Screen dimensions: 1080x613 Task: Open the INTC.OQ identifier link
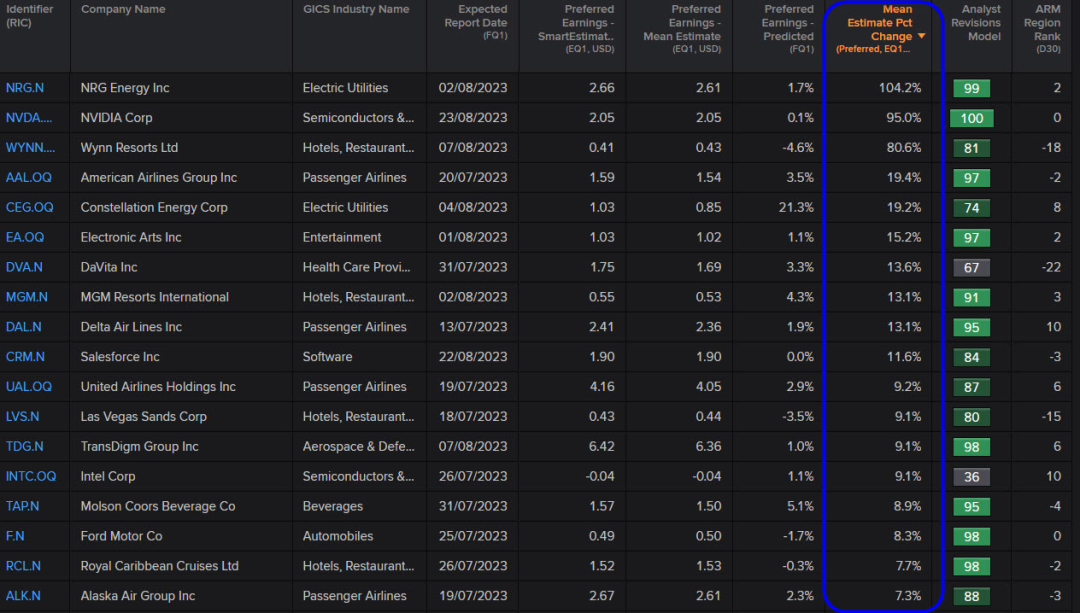pos(31,477)
